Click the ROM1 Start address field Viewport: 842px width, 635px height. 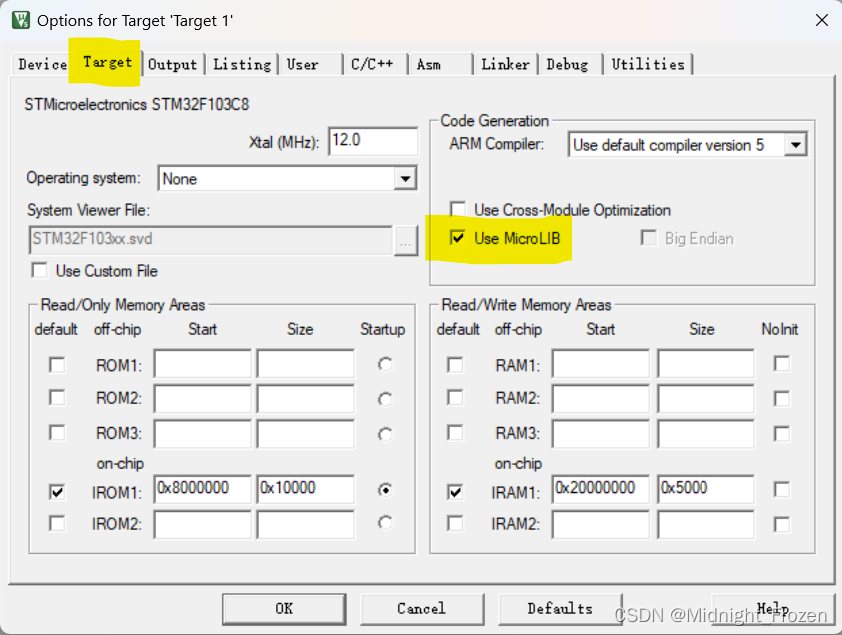tap(202, 364)
